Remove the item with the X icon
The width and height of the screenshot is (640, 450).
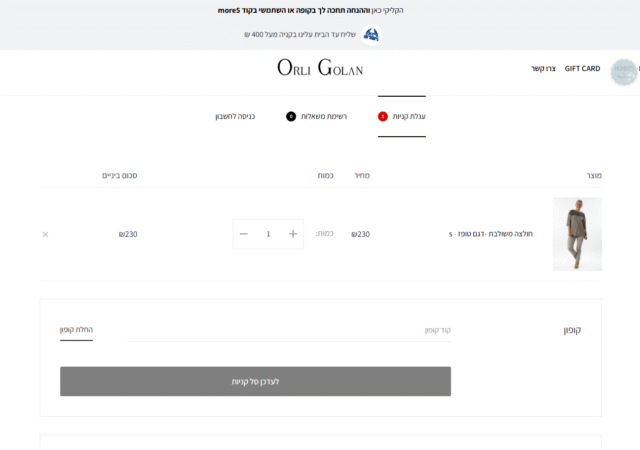[x=45, y=234]
